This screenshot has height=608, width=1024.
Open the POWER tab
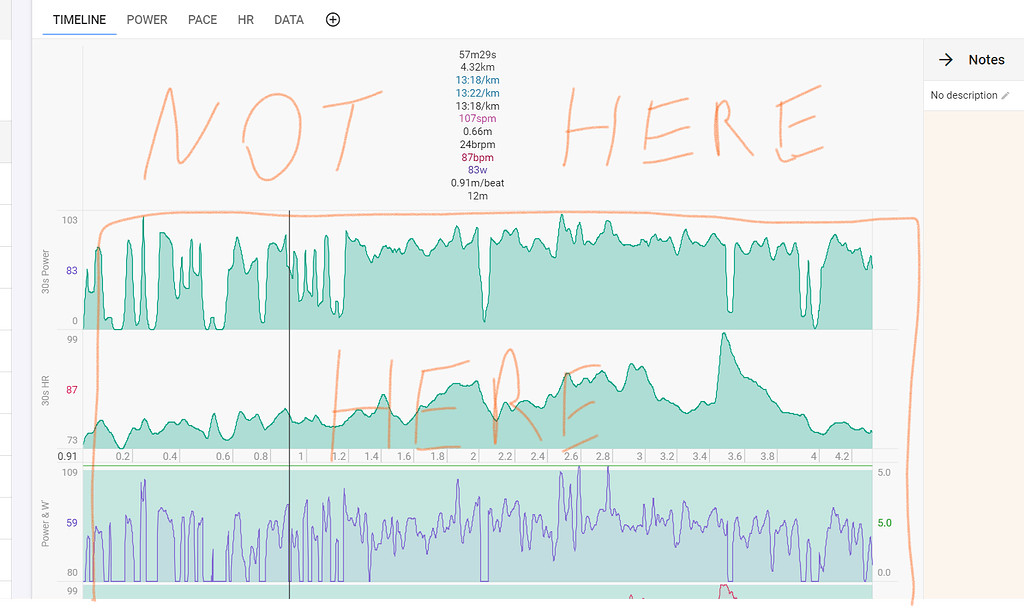coord(147,20)
